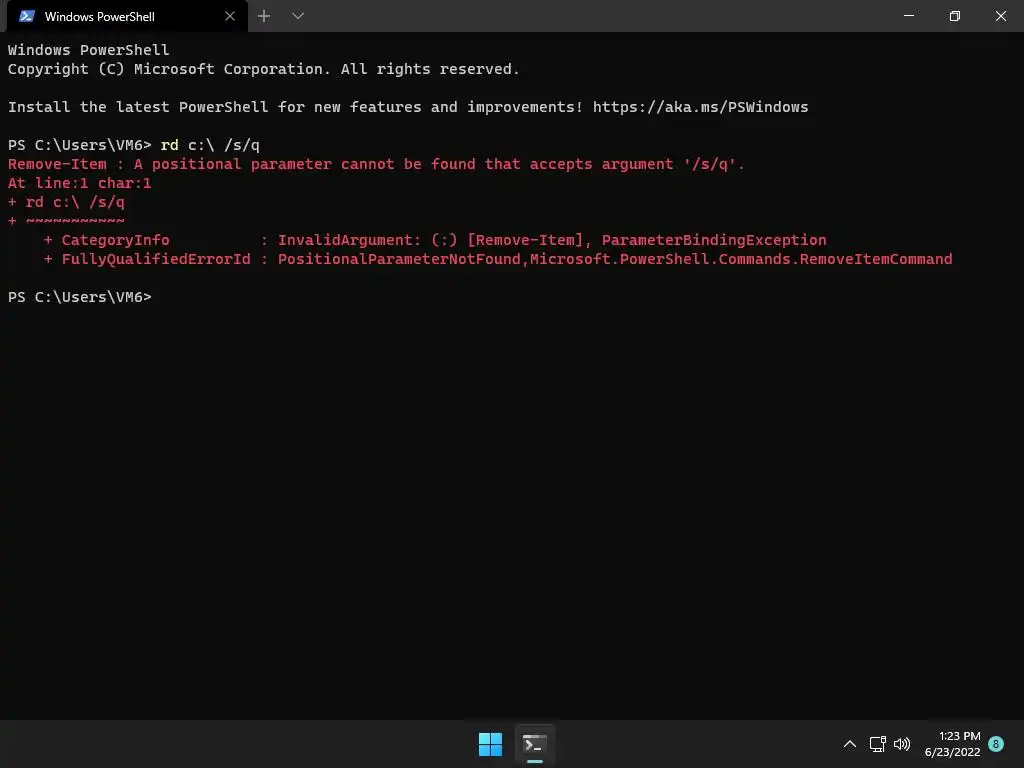Select the Windows PowerShell tab
The image size is (1024, 768).
(x=127, y=16)
